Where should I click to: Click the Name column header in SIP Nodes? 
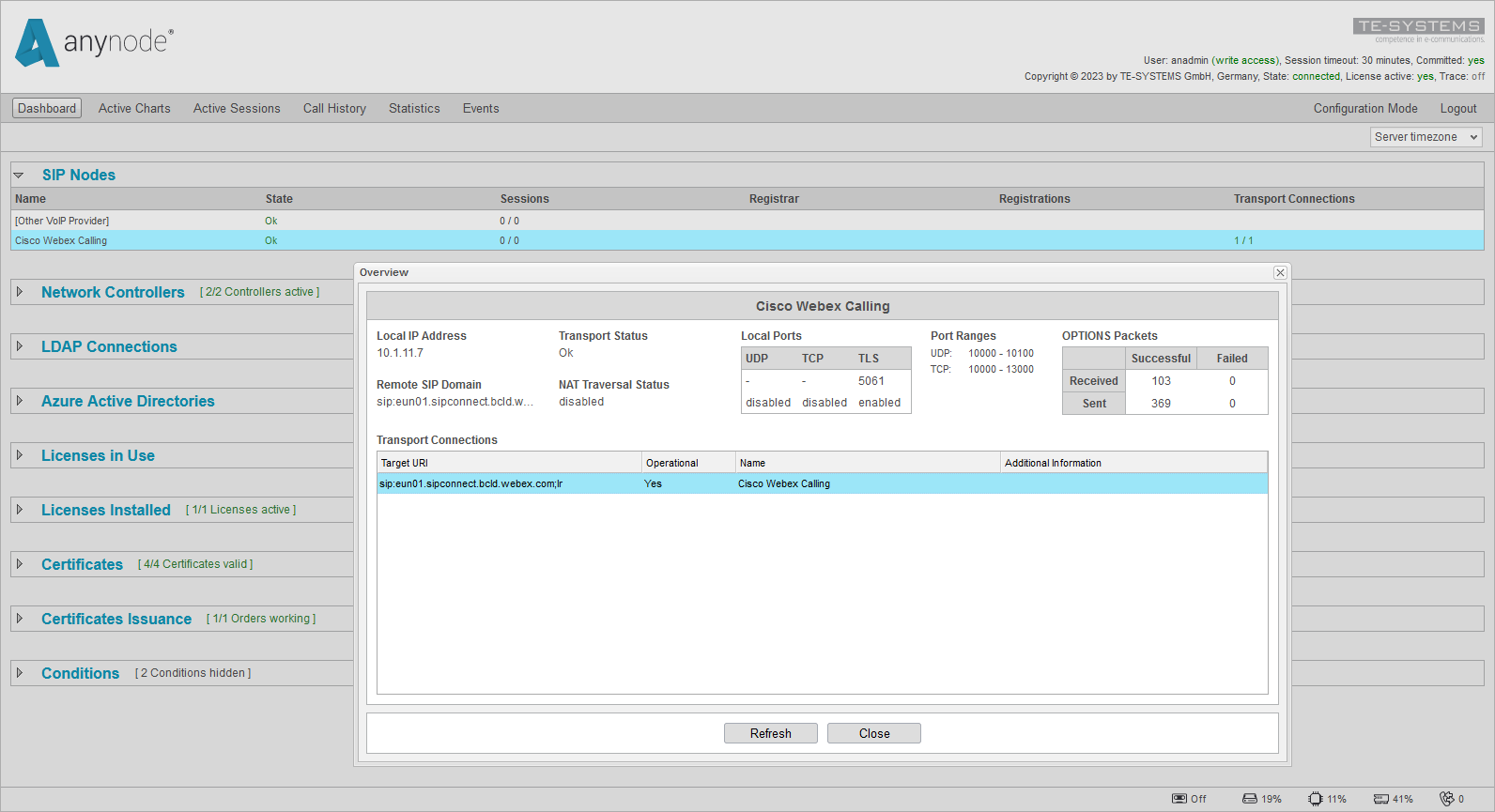tap(30, 199)
